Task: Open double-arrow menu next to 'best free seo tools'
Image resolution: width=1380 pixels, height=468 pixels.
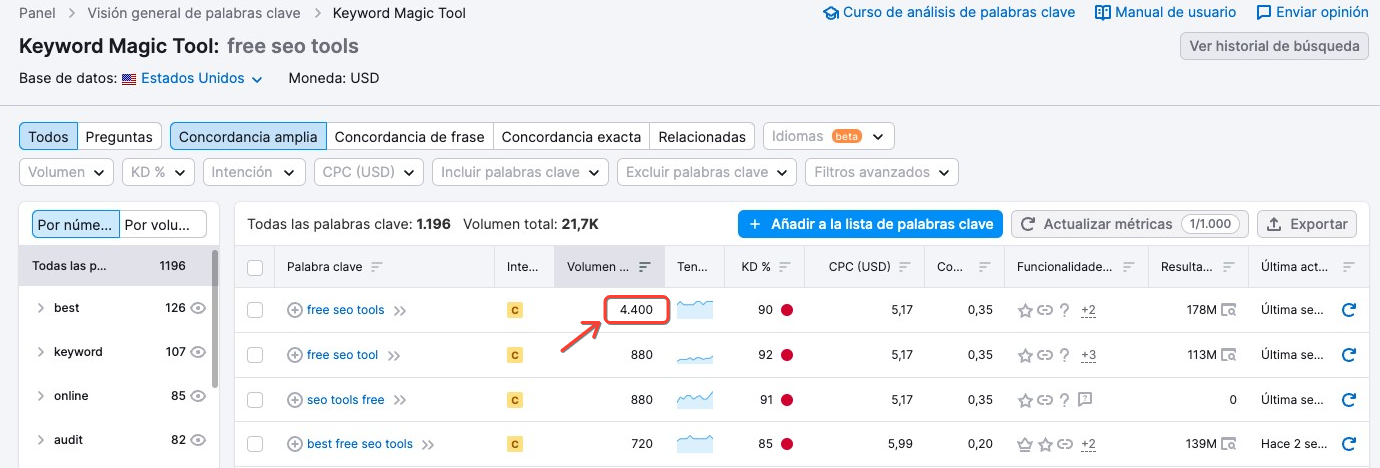Action: [428, 444]
